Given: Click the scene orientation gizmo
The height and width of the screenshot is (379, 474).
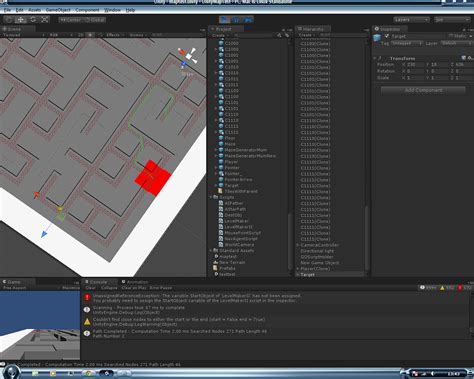Looking at the screenshot, I should [x=188, y=57].
